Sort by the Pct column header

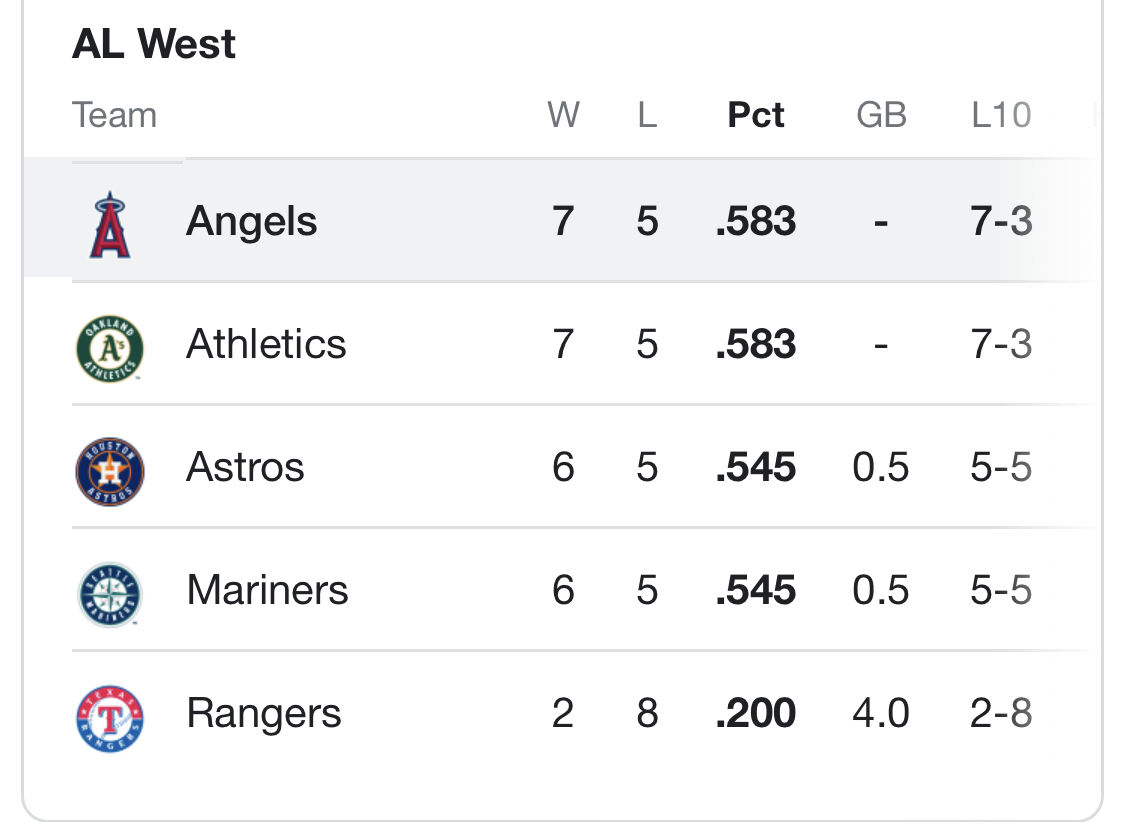(756, 115)
